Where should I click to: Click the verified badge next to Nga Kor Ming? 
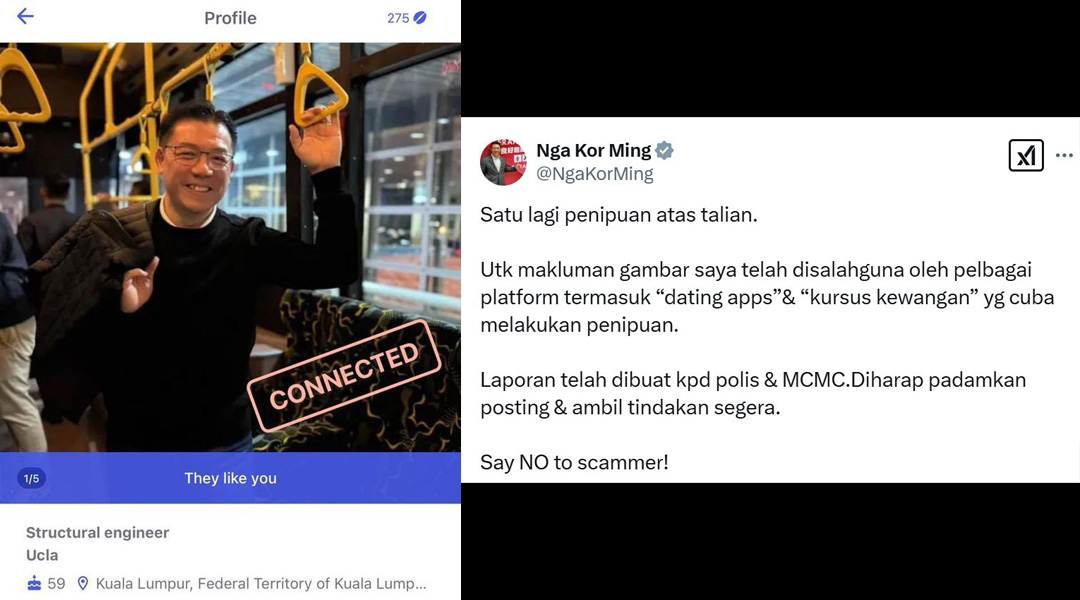tap(664, 150)
